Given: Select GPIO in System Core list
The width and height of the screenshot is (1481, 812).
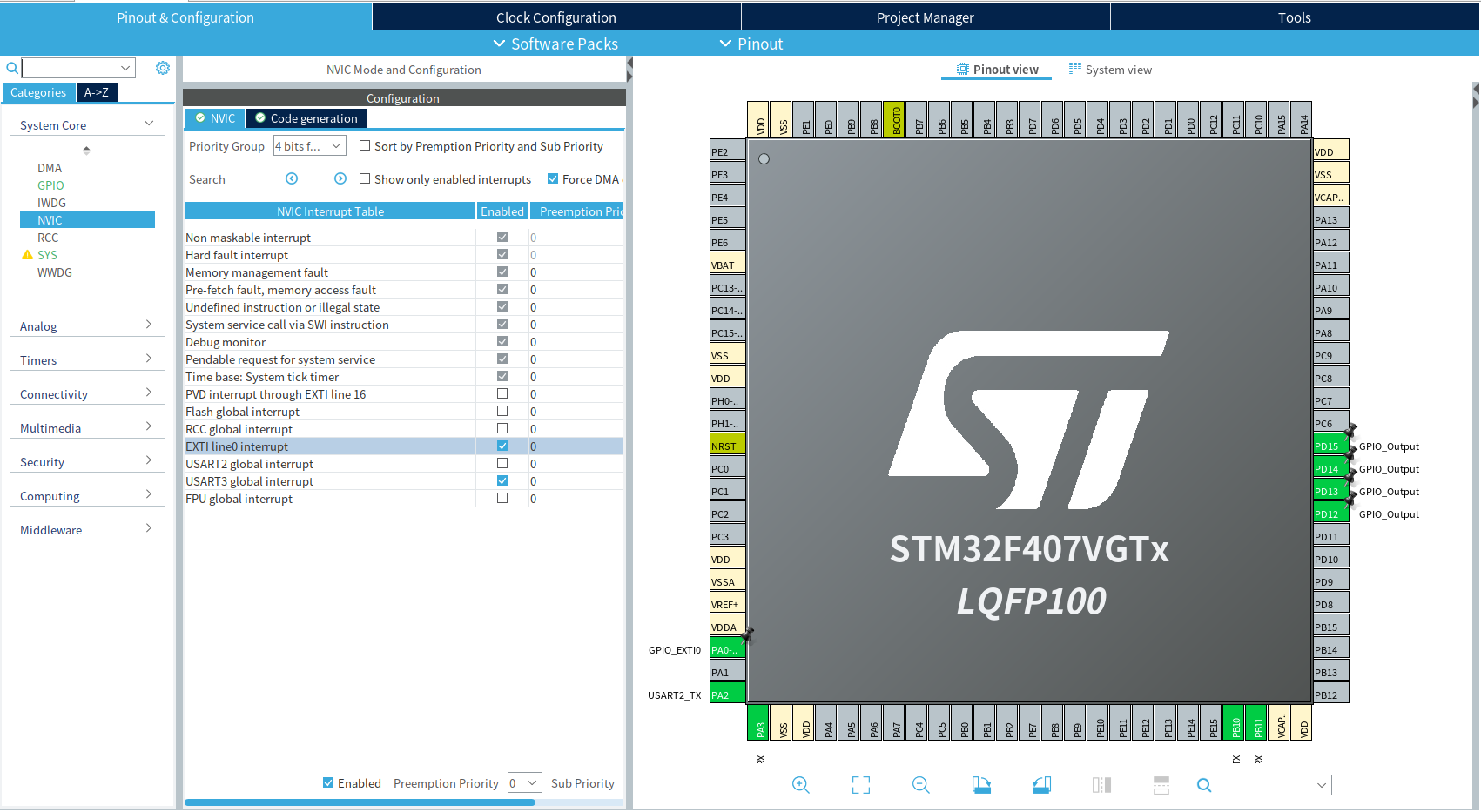Looking at the screenshot, I should [x=50, y=185].
